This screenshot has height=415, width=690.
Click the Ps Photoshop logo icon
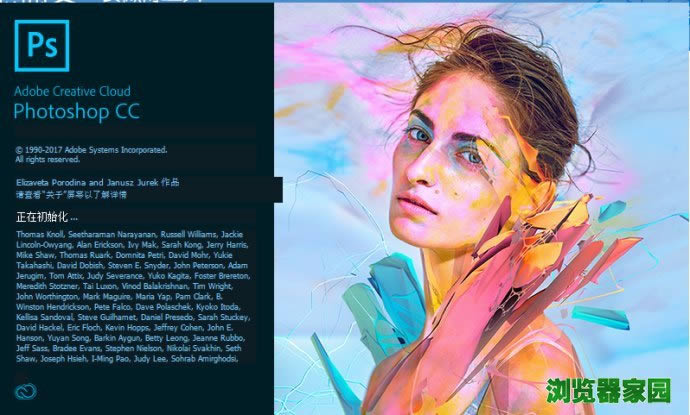pyautogui.click(x=42, y=46)
